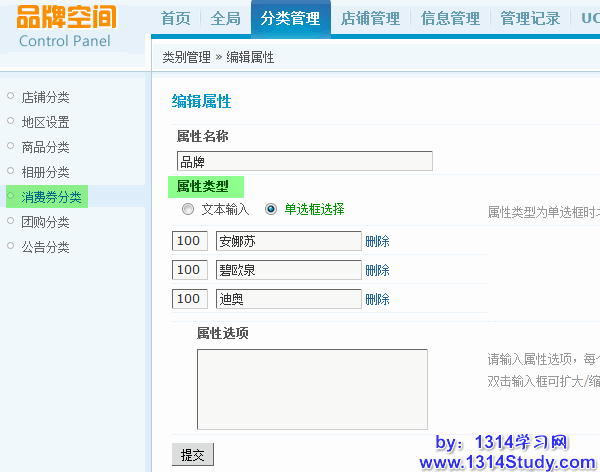Select the 文本输入 radio button
The height and width of the screenshot is (472, 600).
coord(188,210)
